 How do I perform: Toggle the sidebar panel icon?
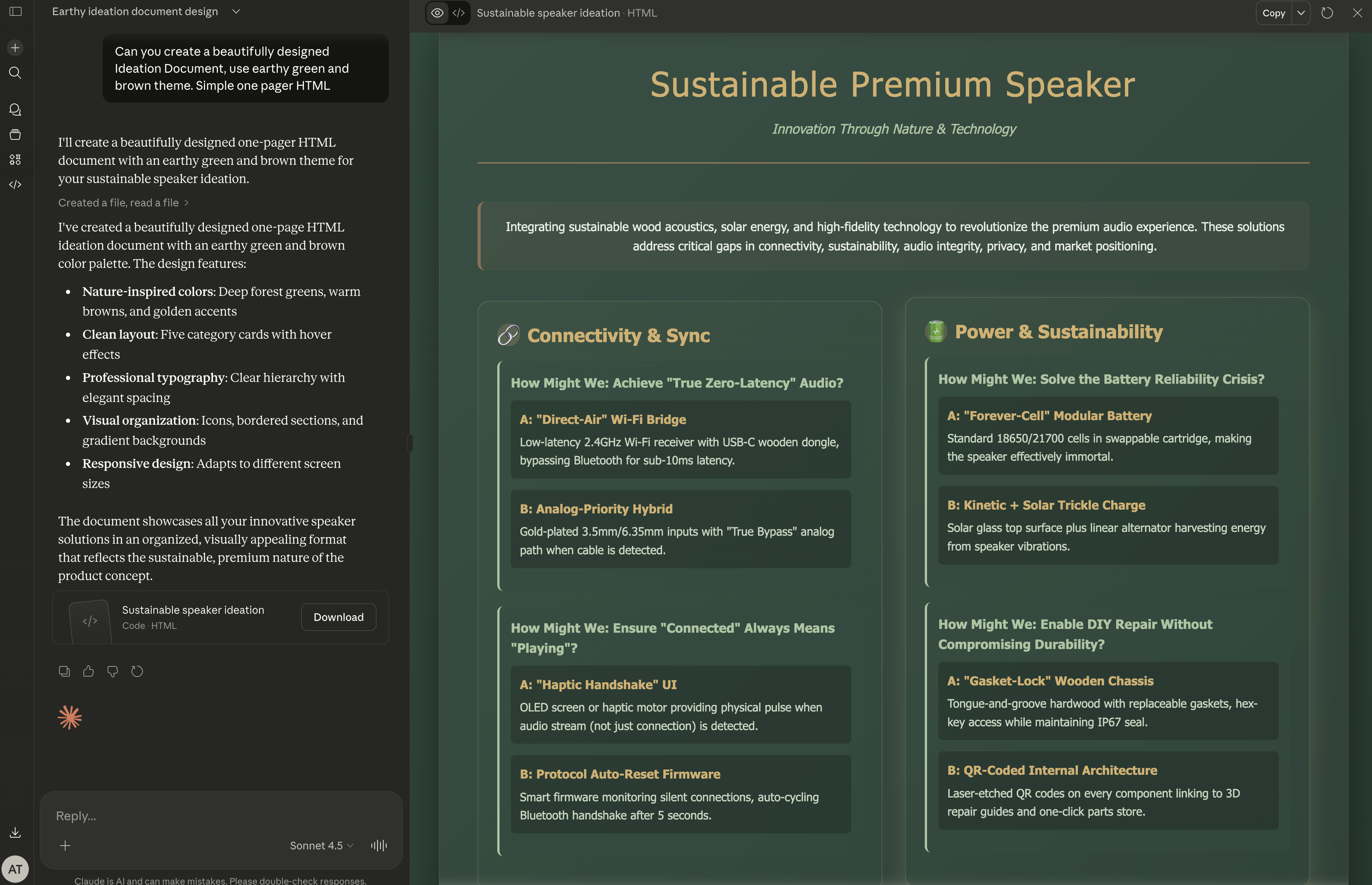[16, 11]
